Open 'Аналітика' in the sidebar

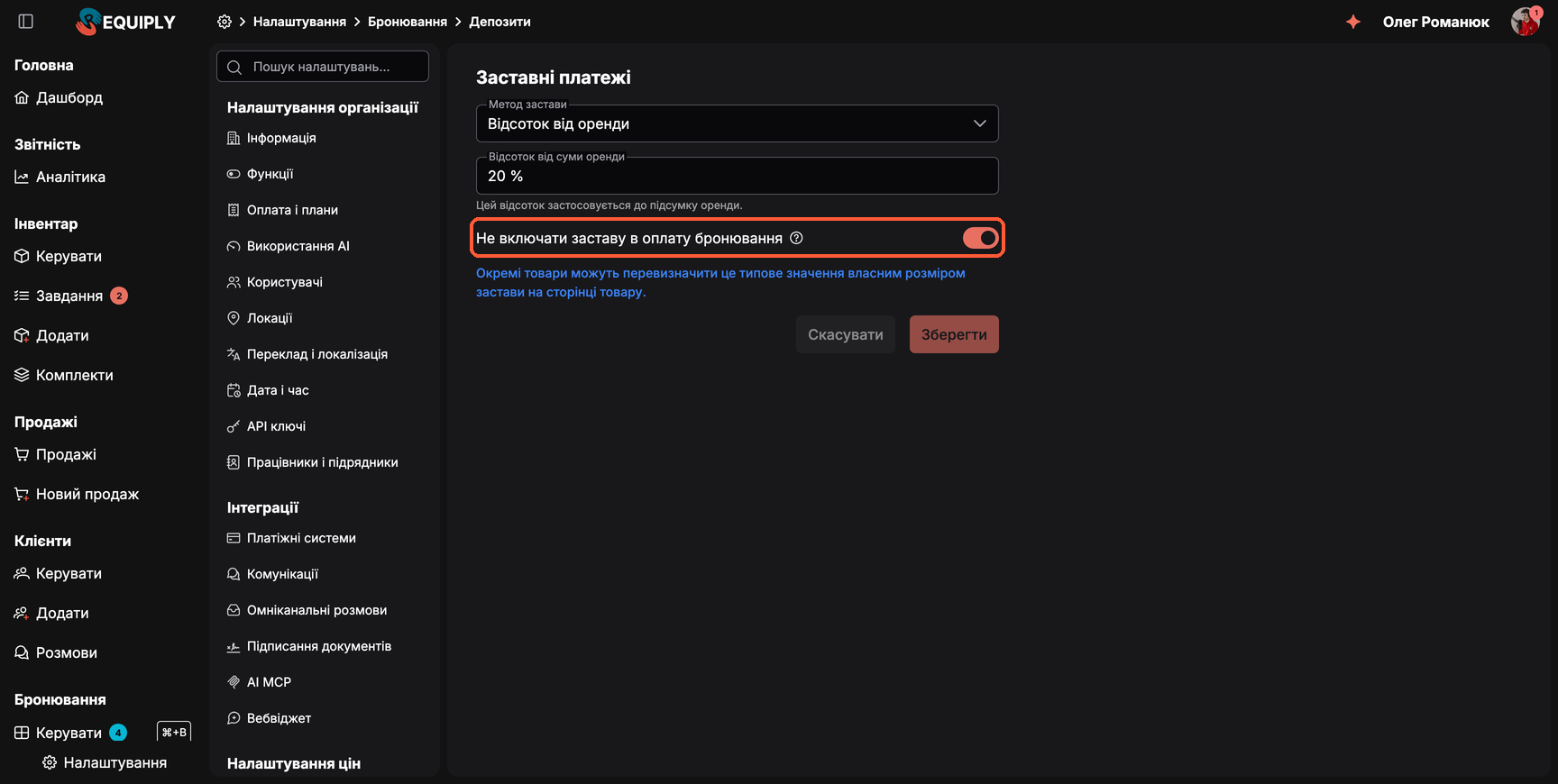60,177
